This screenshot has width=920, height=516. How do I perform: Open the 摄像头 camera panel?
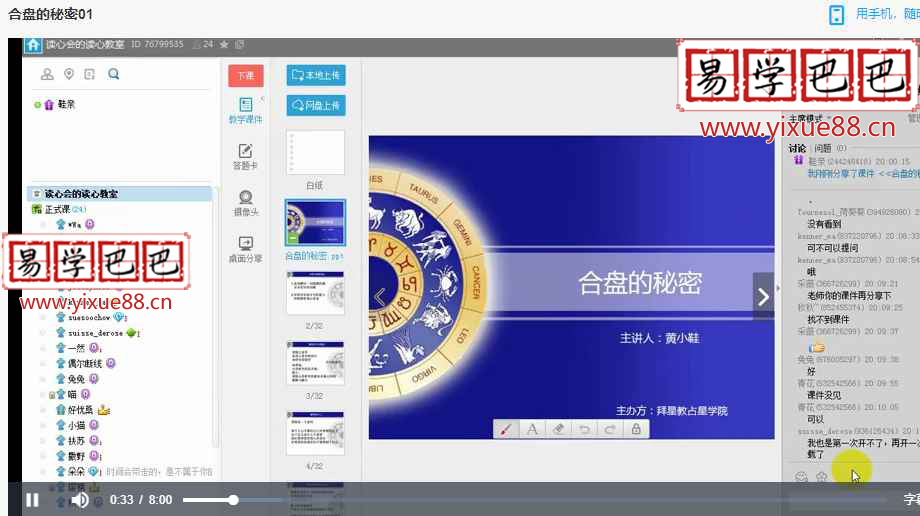245,202
